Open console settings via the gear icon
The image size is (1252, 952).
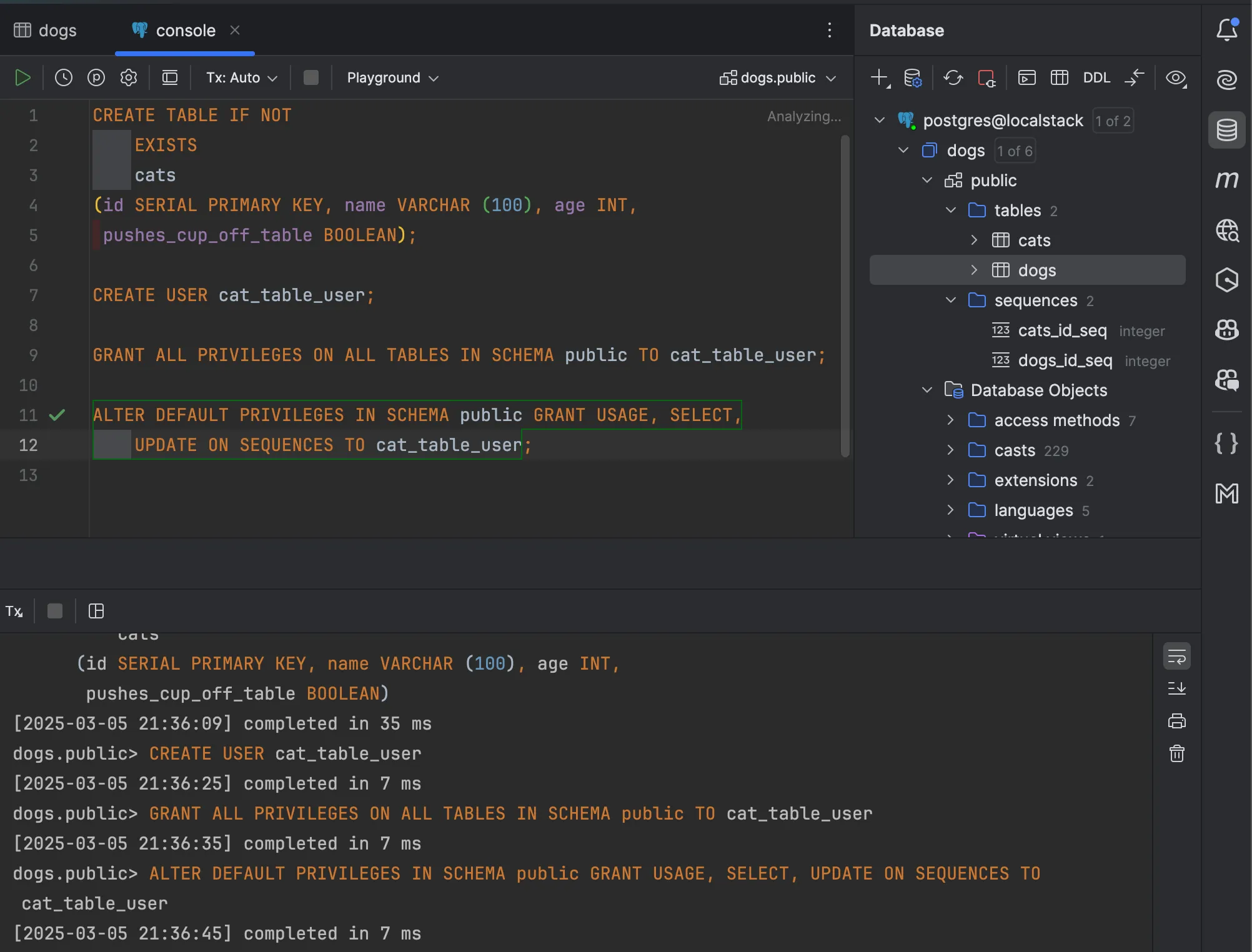[x=128, y=77]
